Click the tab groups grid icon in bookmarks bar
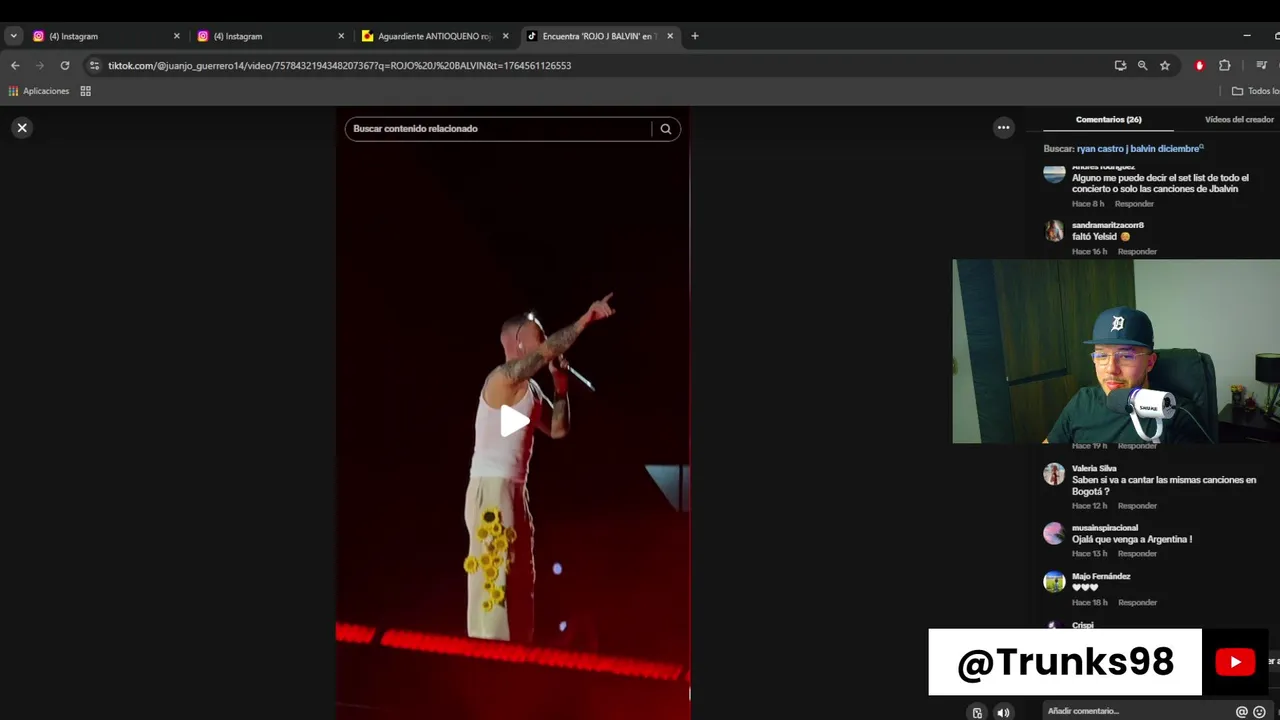Image resolution: width=1280 pixels, height=720 pixels. [x=85, y=91]
